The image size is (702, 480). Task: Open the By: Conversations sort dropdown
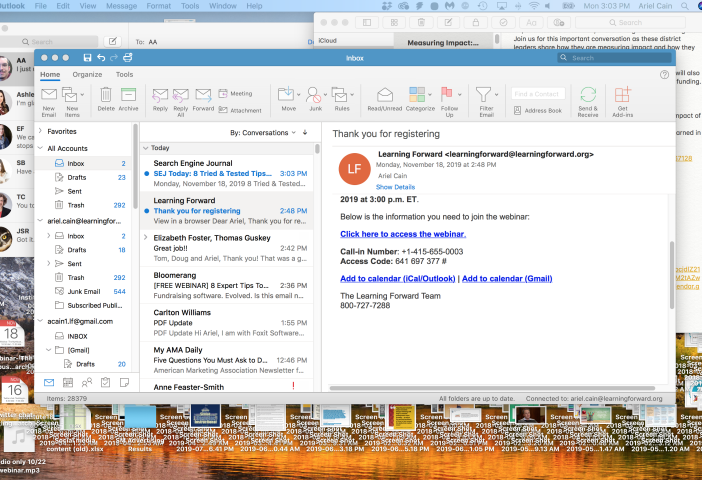pyautogui.click(x=263, y=133)
